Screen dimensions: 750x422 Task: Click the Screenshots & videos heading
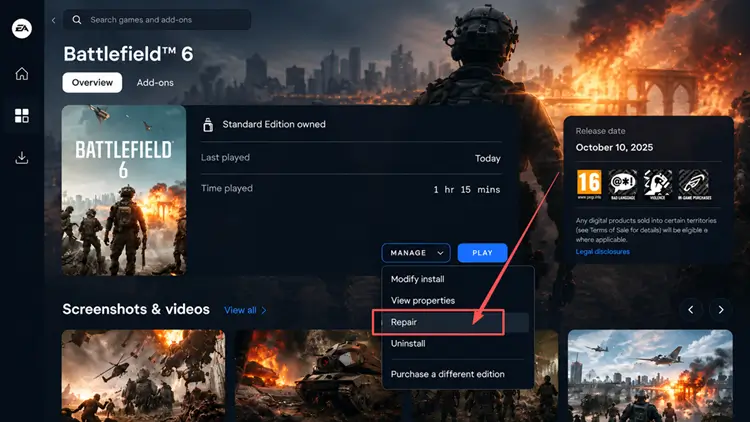(x=136, y=309)
